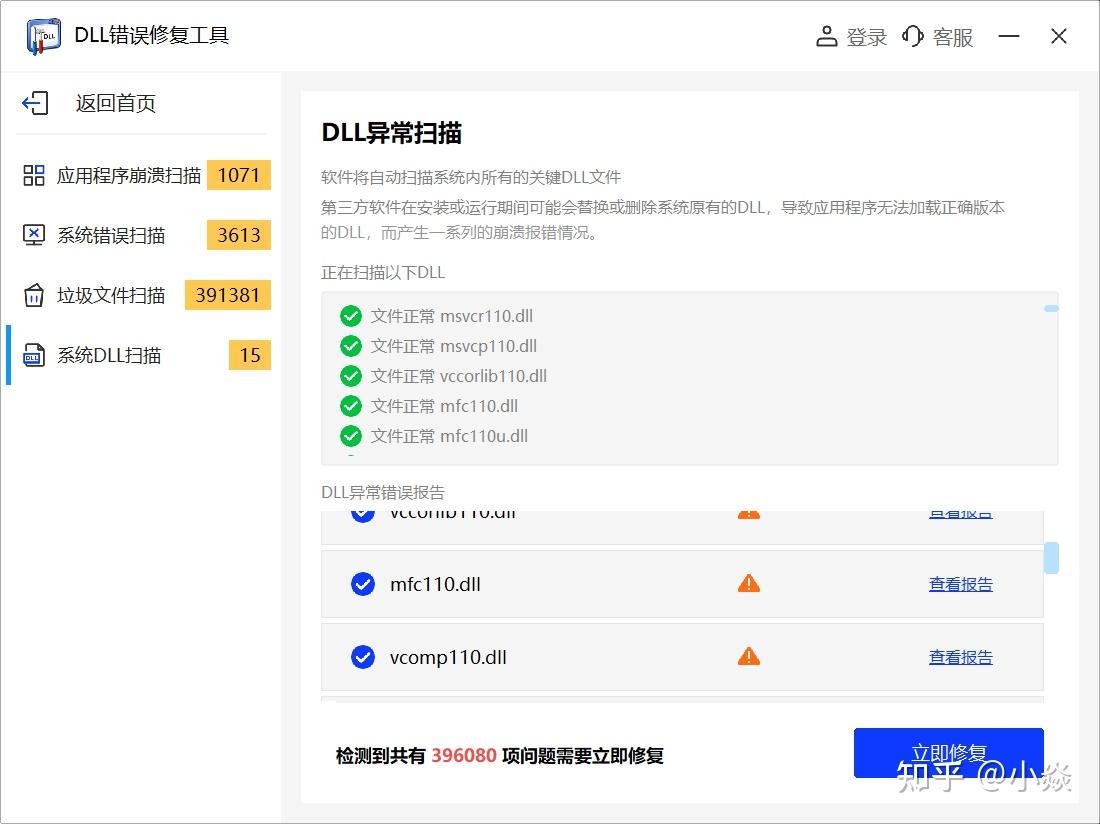The width and height of the screenshot is (1100, 824).
Task: Select the 应用程序崩溃扫描 sidebar icon
Action: (x=36, y=175)
